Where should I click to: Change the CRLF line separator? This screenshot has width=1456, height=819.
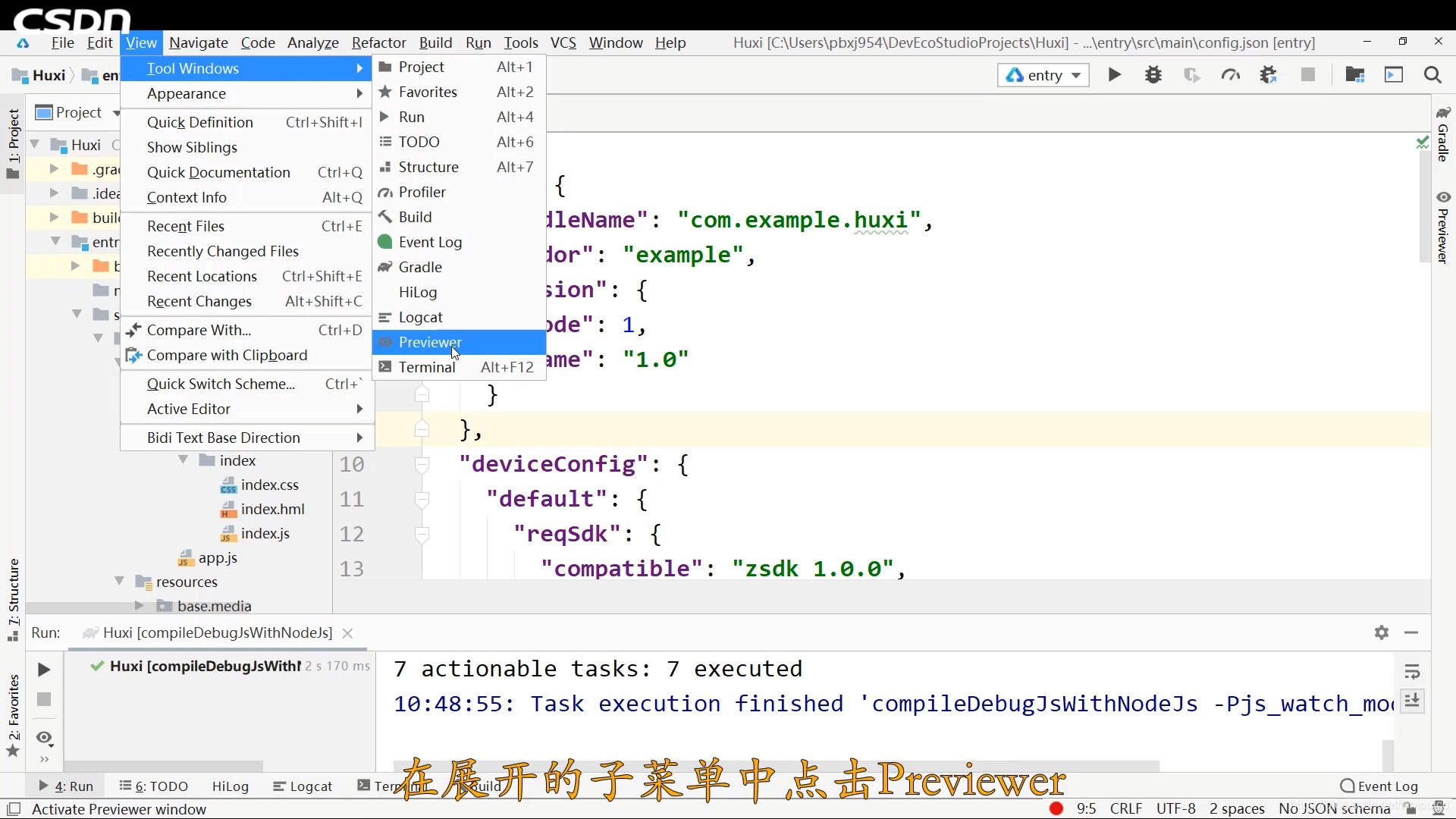click(x=1126, y=808)
